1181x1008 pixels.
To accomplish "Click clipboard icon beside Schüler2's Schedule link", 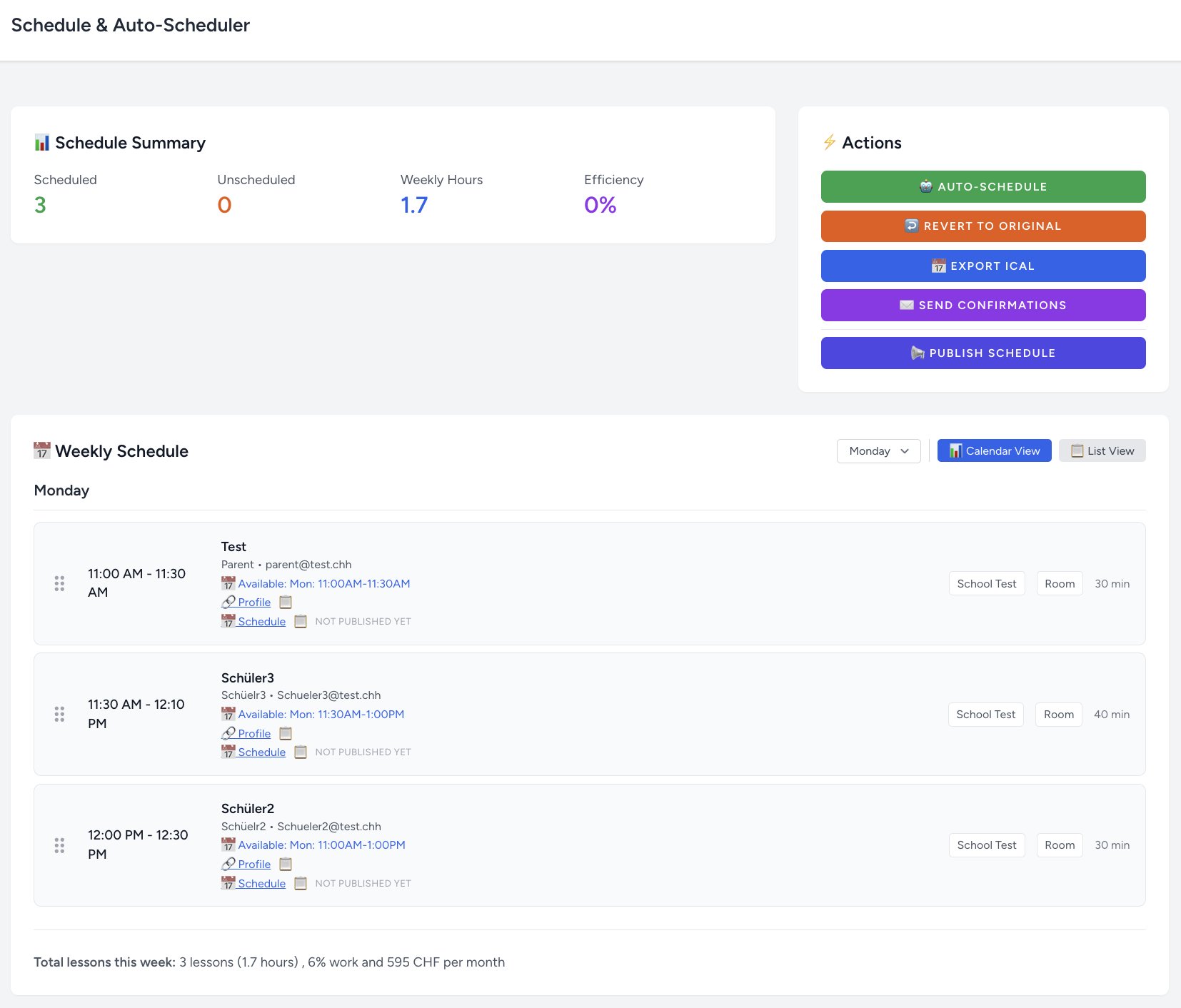I will click(x=301, y=883).
